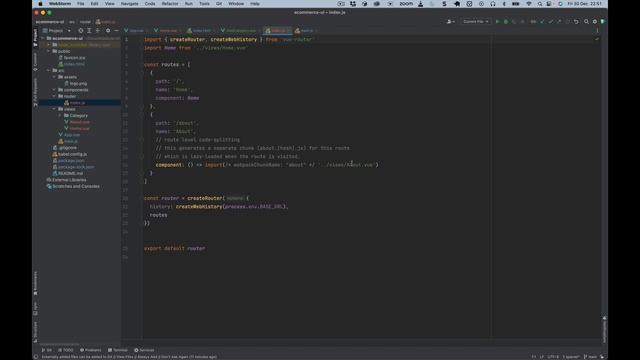The height and width of the screenshot is (360, 640).
Task: Open the Commit tool window stripe button
Action: pos(35,62)
